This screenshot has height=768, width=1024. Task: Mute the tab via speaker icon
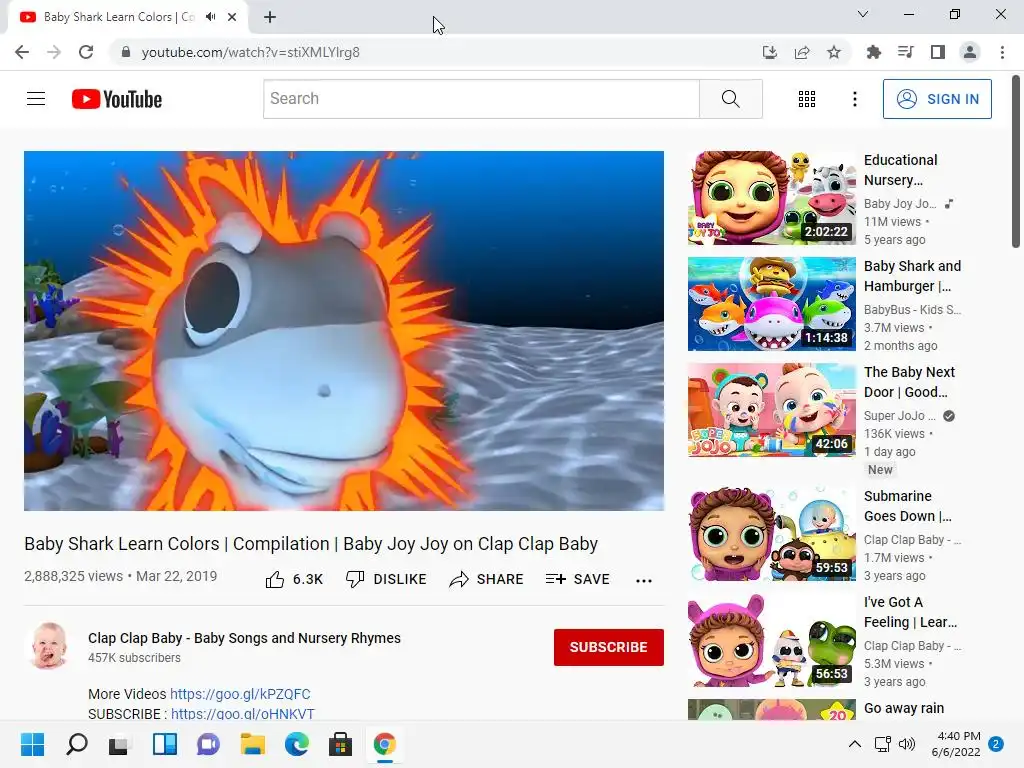pos(210,17)
